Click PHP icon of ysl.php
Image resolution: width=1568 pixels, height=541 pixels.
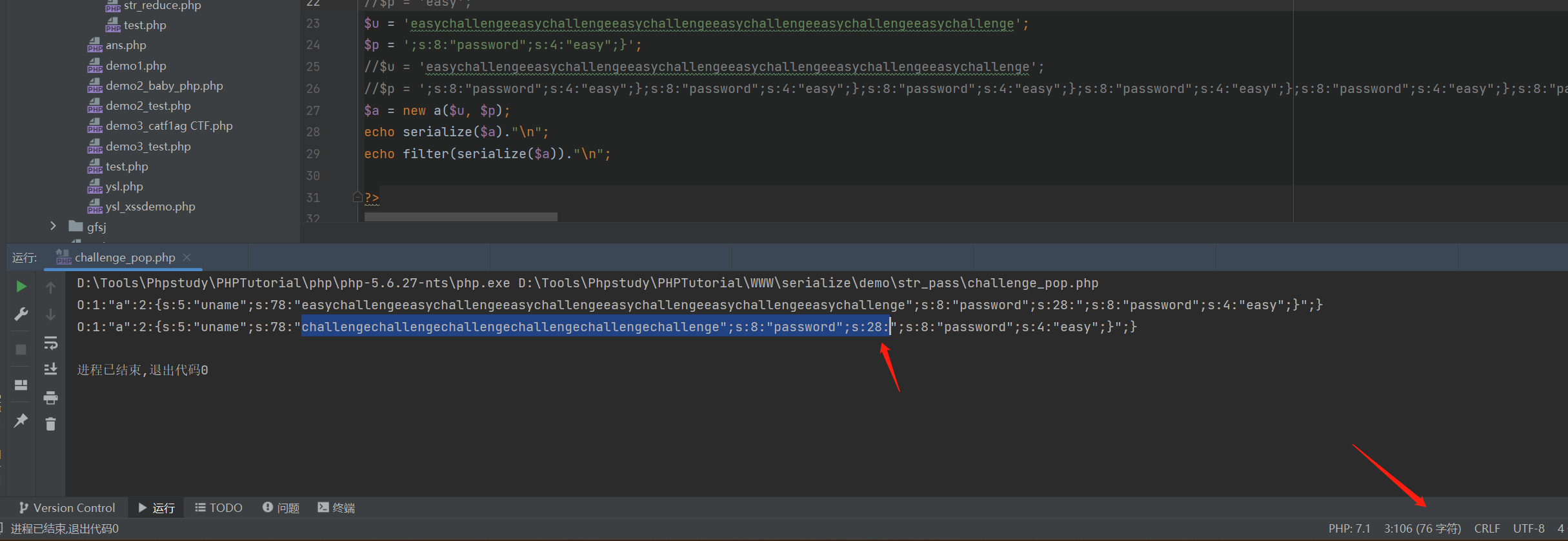(95, 187)
